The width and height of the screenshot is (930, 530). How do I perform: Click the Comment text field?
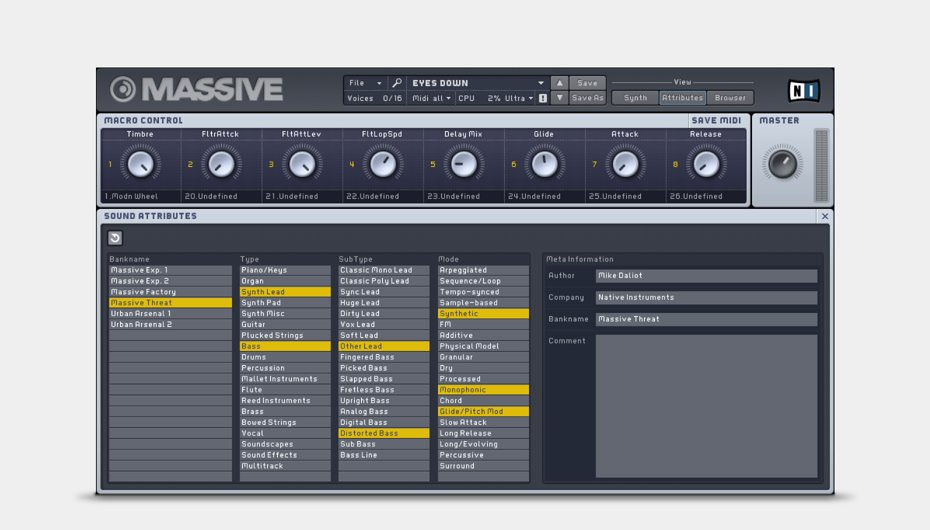tap(706, 405)
